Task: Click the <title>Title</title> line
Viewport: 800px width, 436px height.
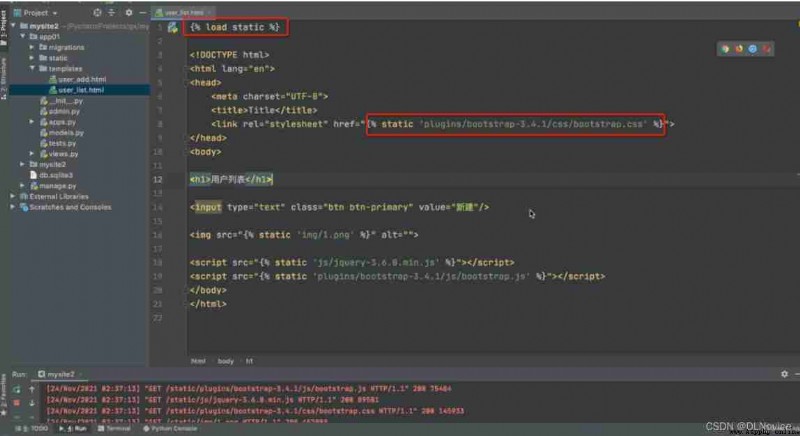Action: [x=264, y=110]
